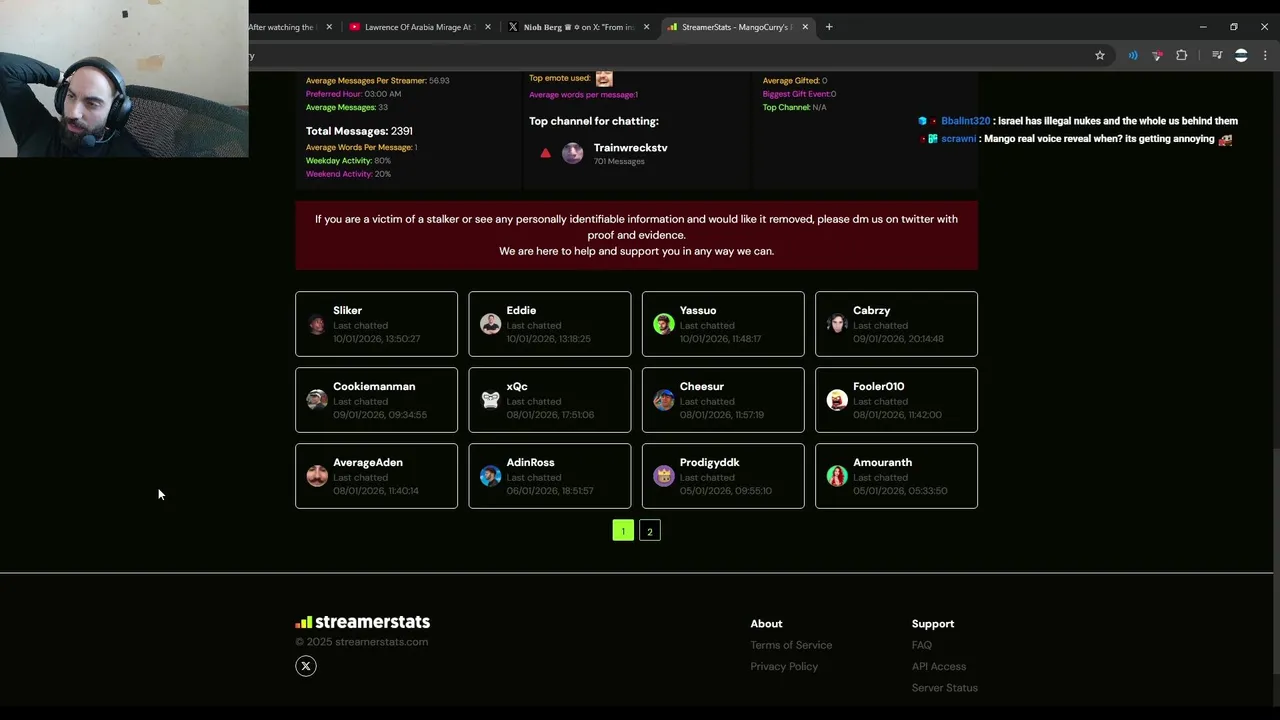Open the Privacy Policy link

pos(784,666)
